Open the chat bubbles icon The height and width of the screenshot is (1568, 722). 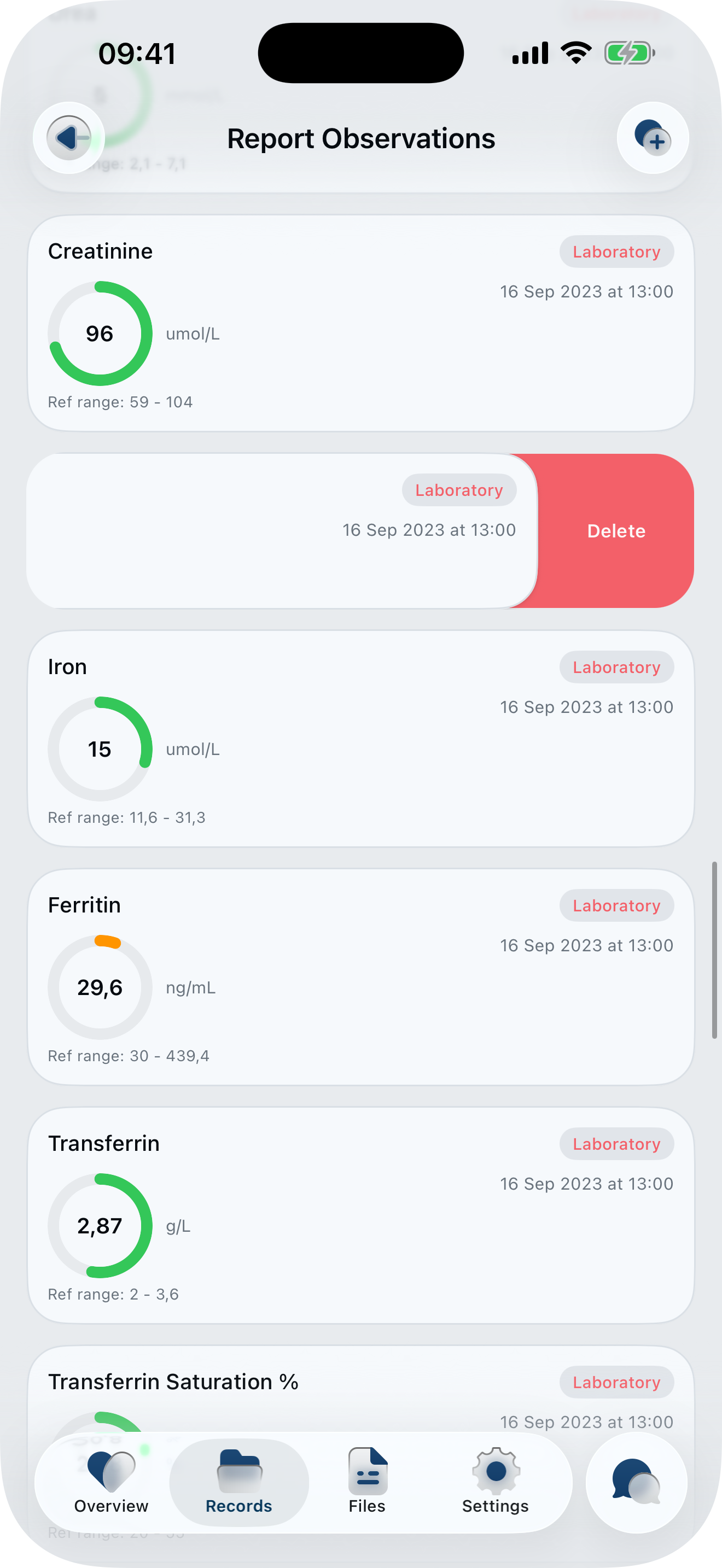pos(636,1482)
